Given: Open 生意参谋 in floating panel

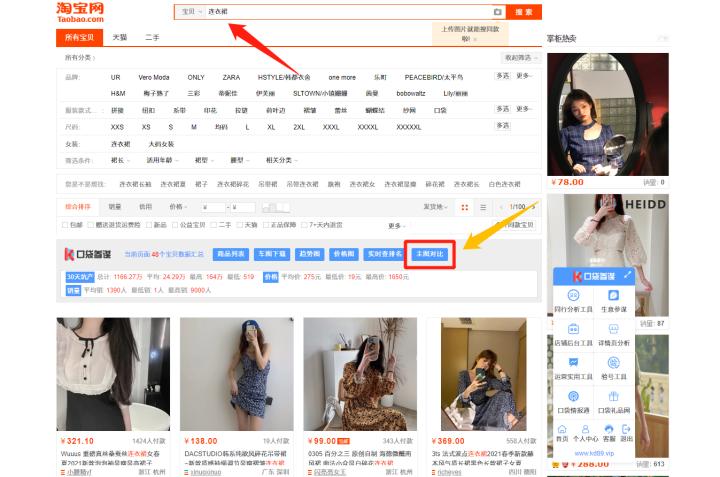Looking at the screenshot, I should coord(613,301).
